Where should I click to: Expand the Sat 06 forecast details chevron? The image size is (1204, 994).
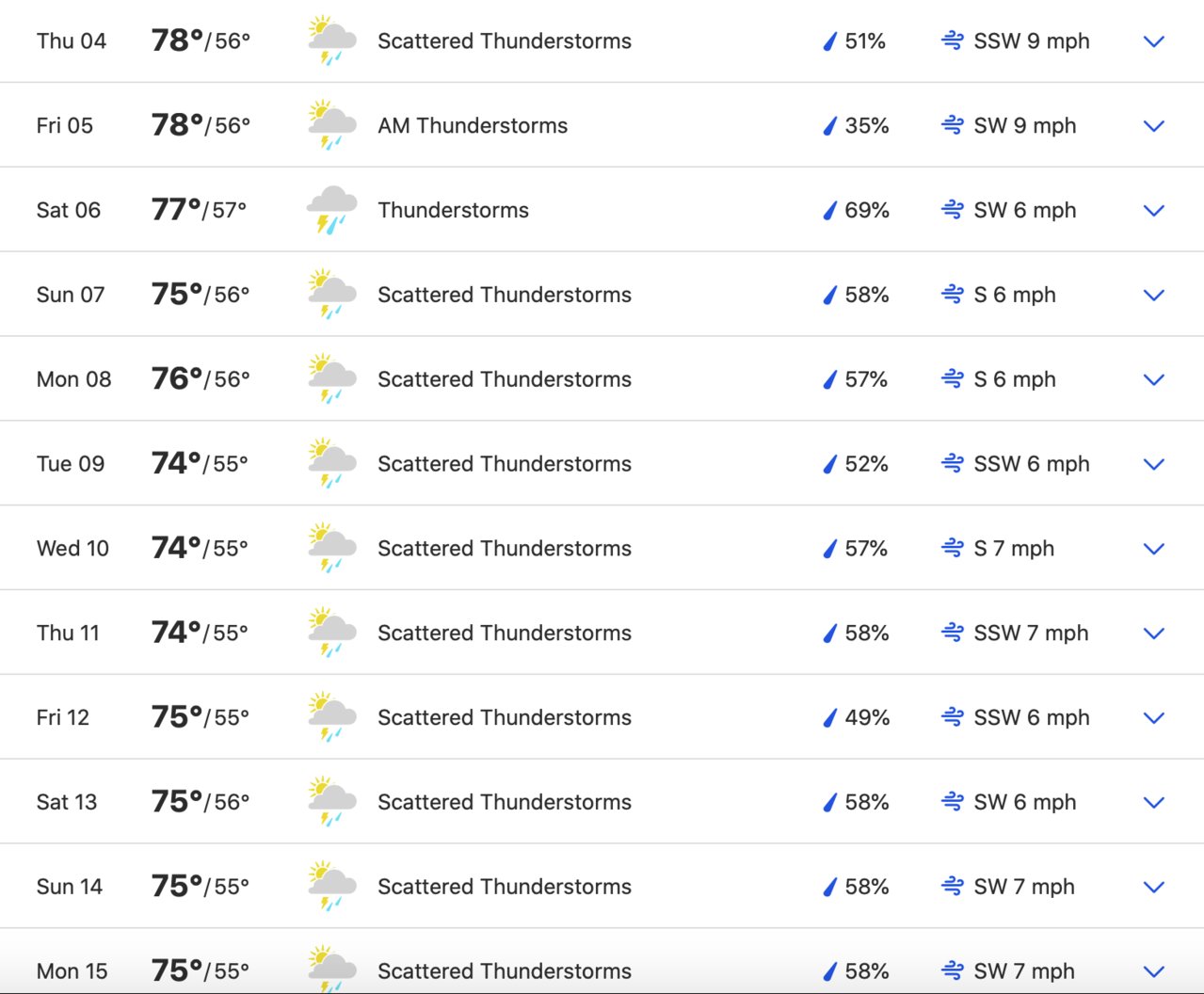[x=1154, y=211]
